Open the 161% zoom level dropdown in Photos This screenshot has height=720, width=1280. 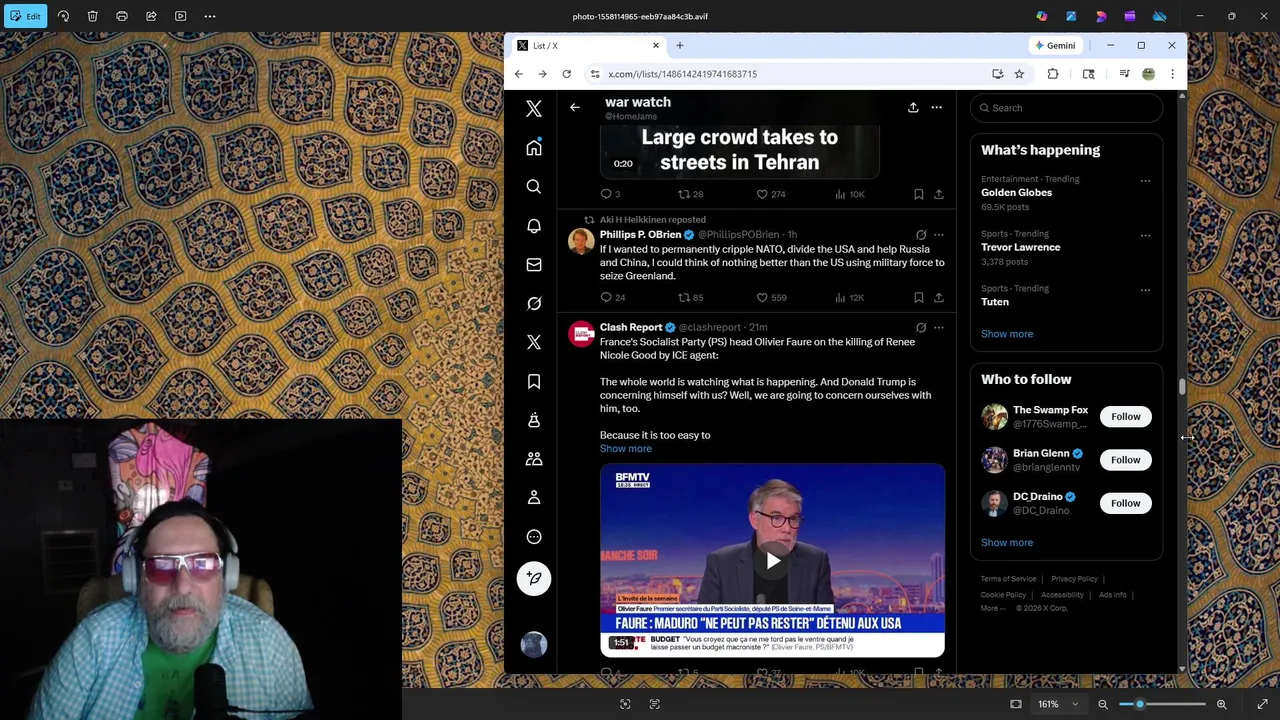[1057, 704]
